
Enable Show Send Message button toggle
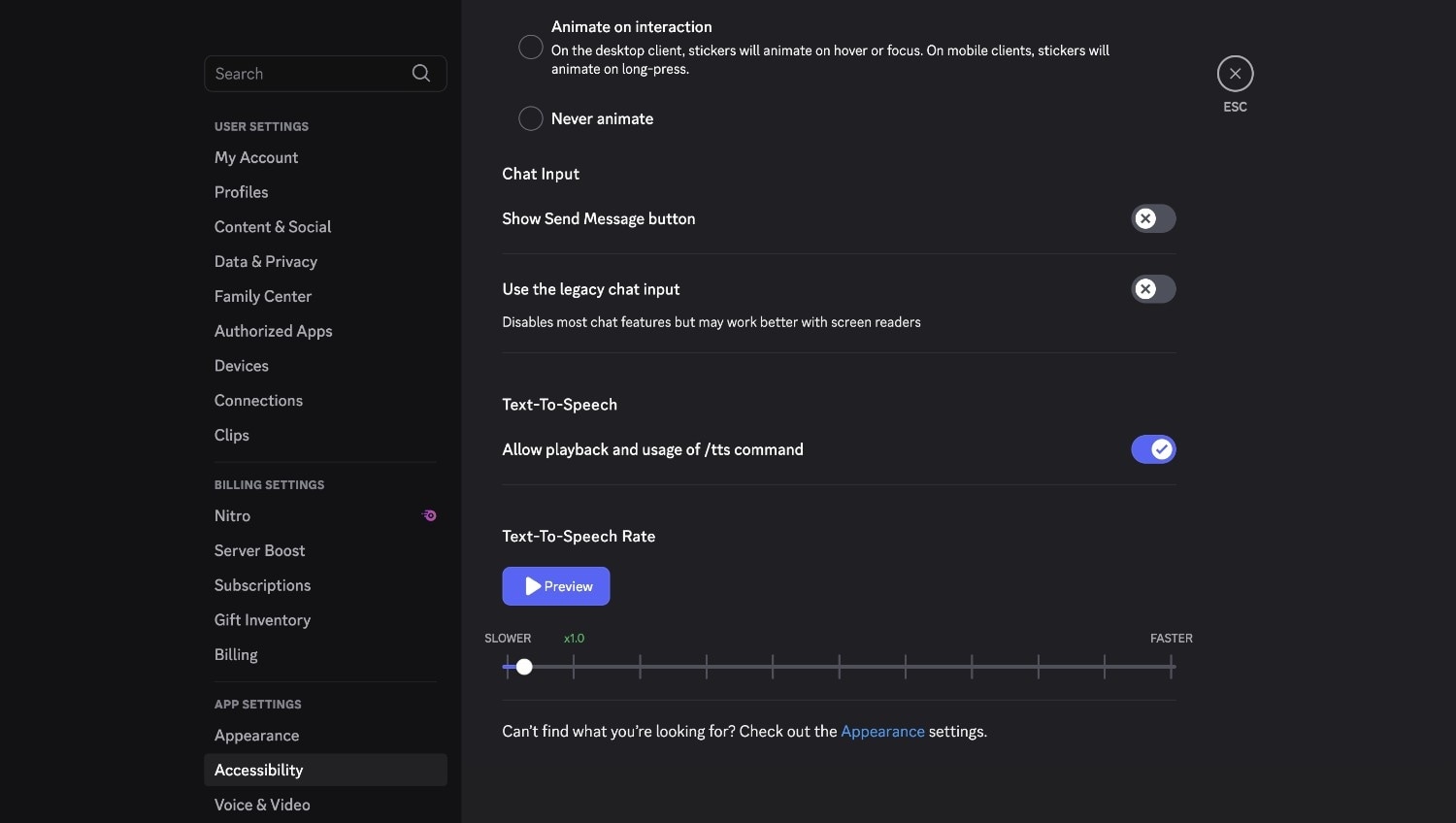point(1153,218)
